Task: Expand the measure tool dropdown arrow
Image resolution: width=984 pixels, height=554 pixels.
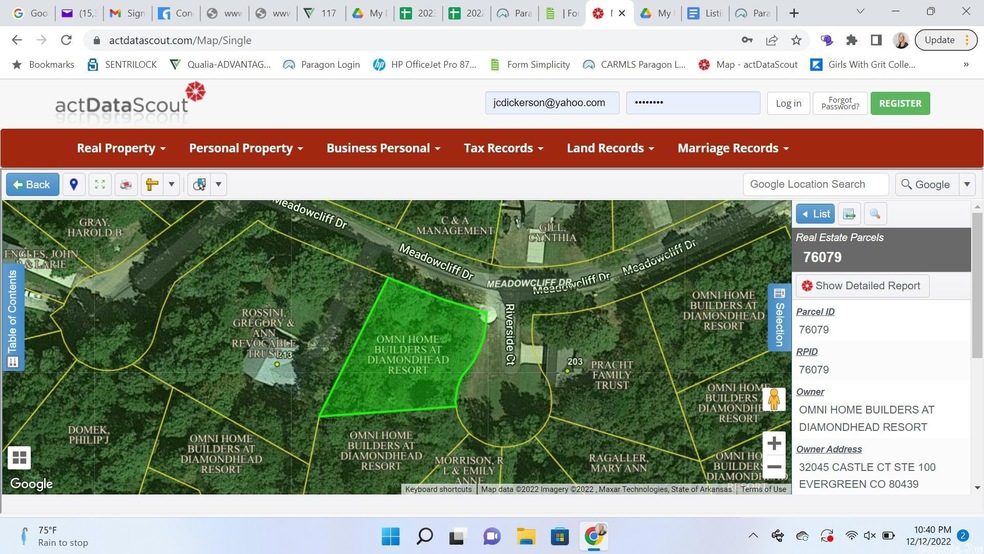Action: pyautogui.click(x=172, y=185)
